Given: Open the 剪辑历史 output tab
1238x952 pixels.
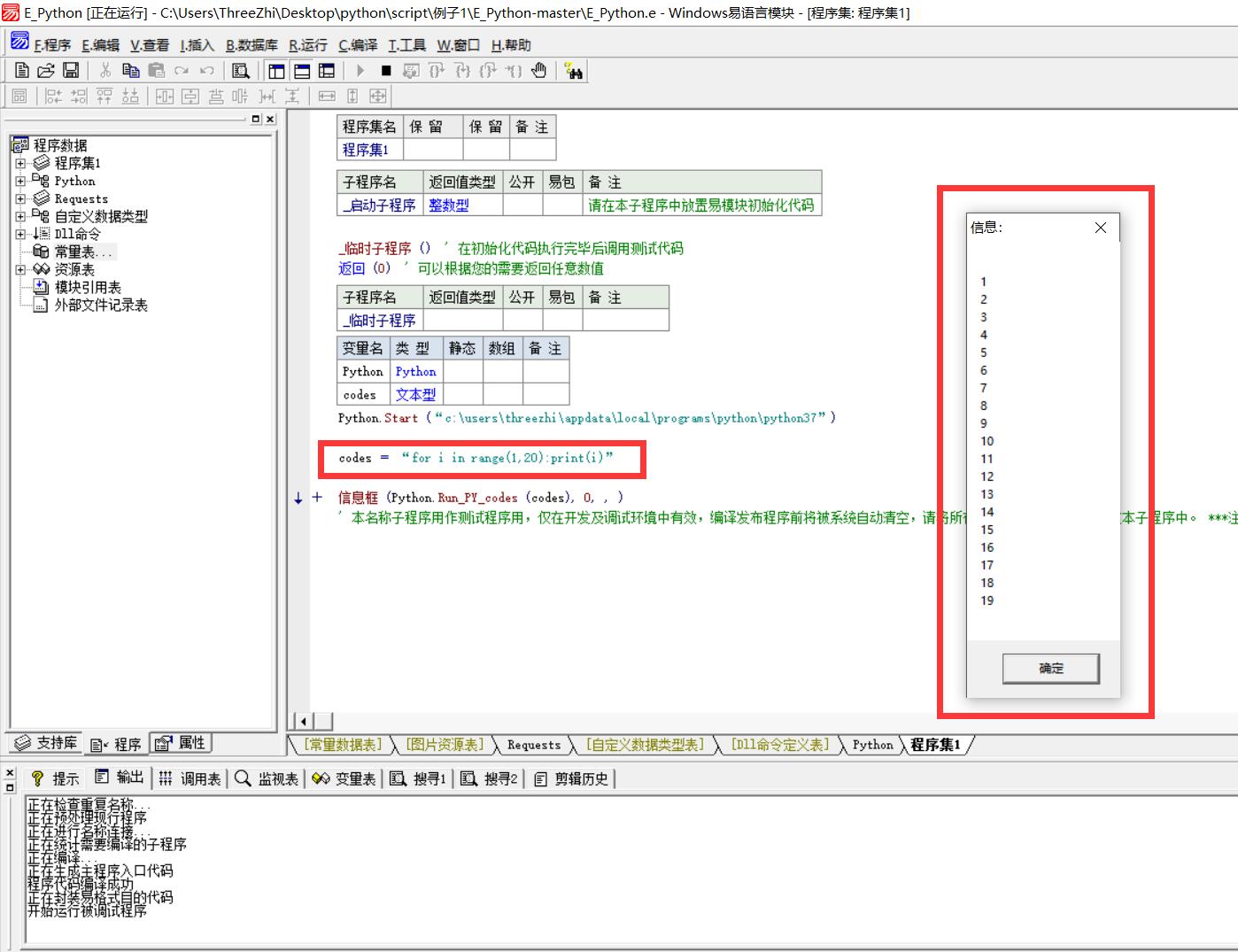Looking at the screenshot, I should click(x=571, y=778).
